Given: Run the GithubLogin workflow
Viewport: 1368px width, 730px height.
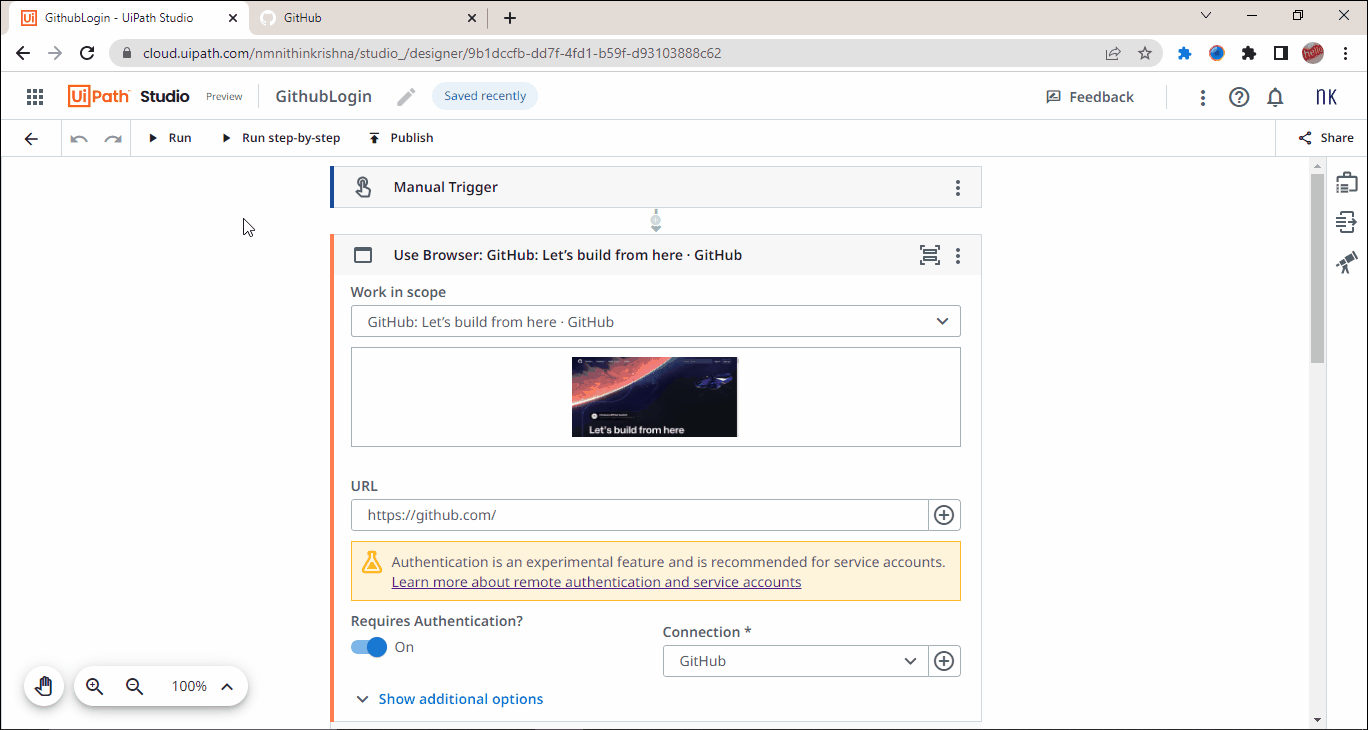Looking at the screenshot, I should coord(170,138).
